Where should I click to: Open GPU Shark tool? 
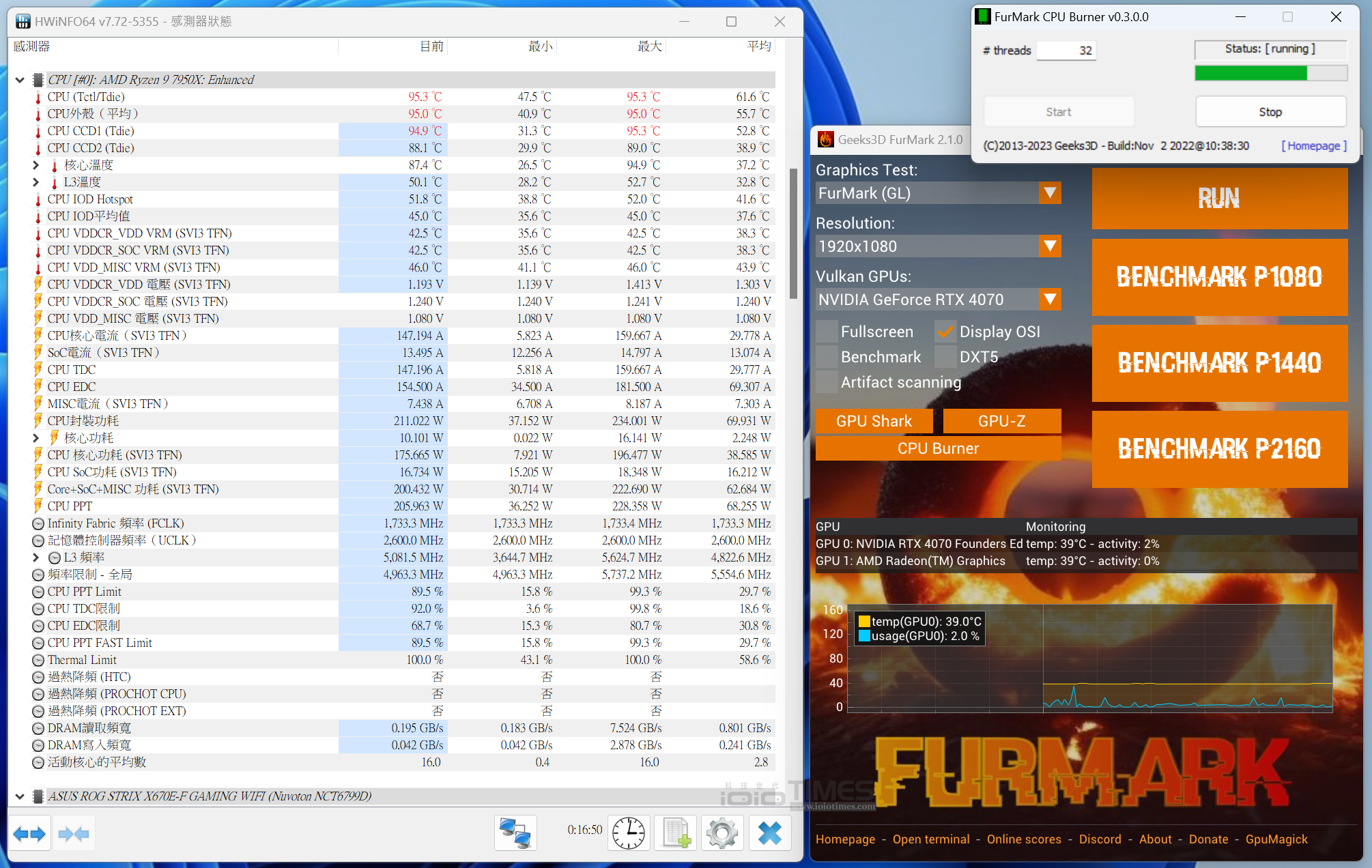click(x=874, y=421)
